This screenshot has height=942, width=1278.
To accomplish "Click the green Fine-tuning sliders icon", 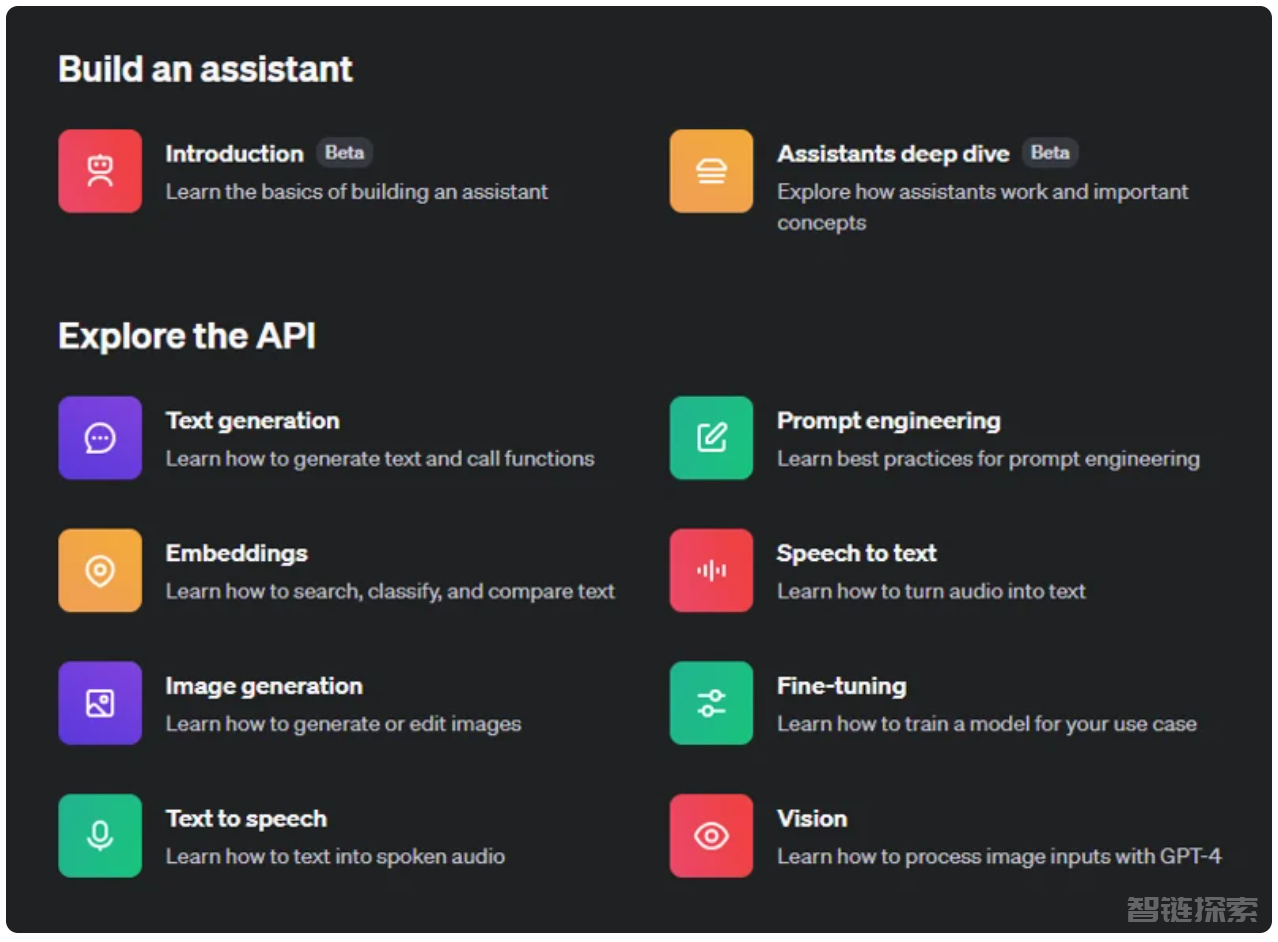I will (711, 703).
